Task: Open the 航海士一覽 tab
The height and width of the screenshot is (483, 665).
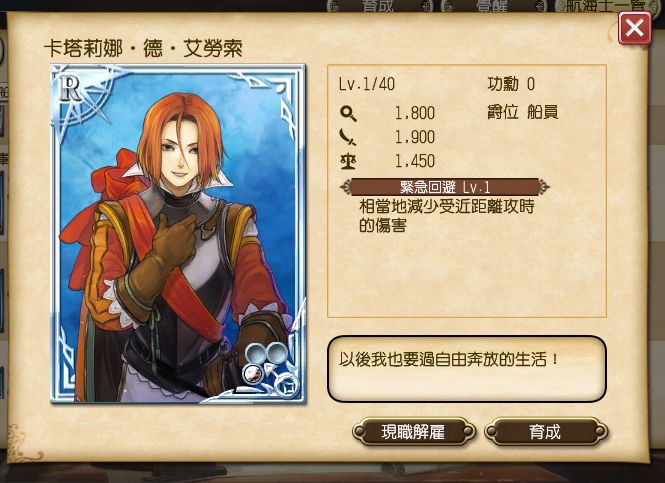Action: pyautogui.click(x=606, y=6)
